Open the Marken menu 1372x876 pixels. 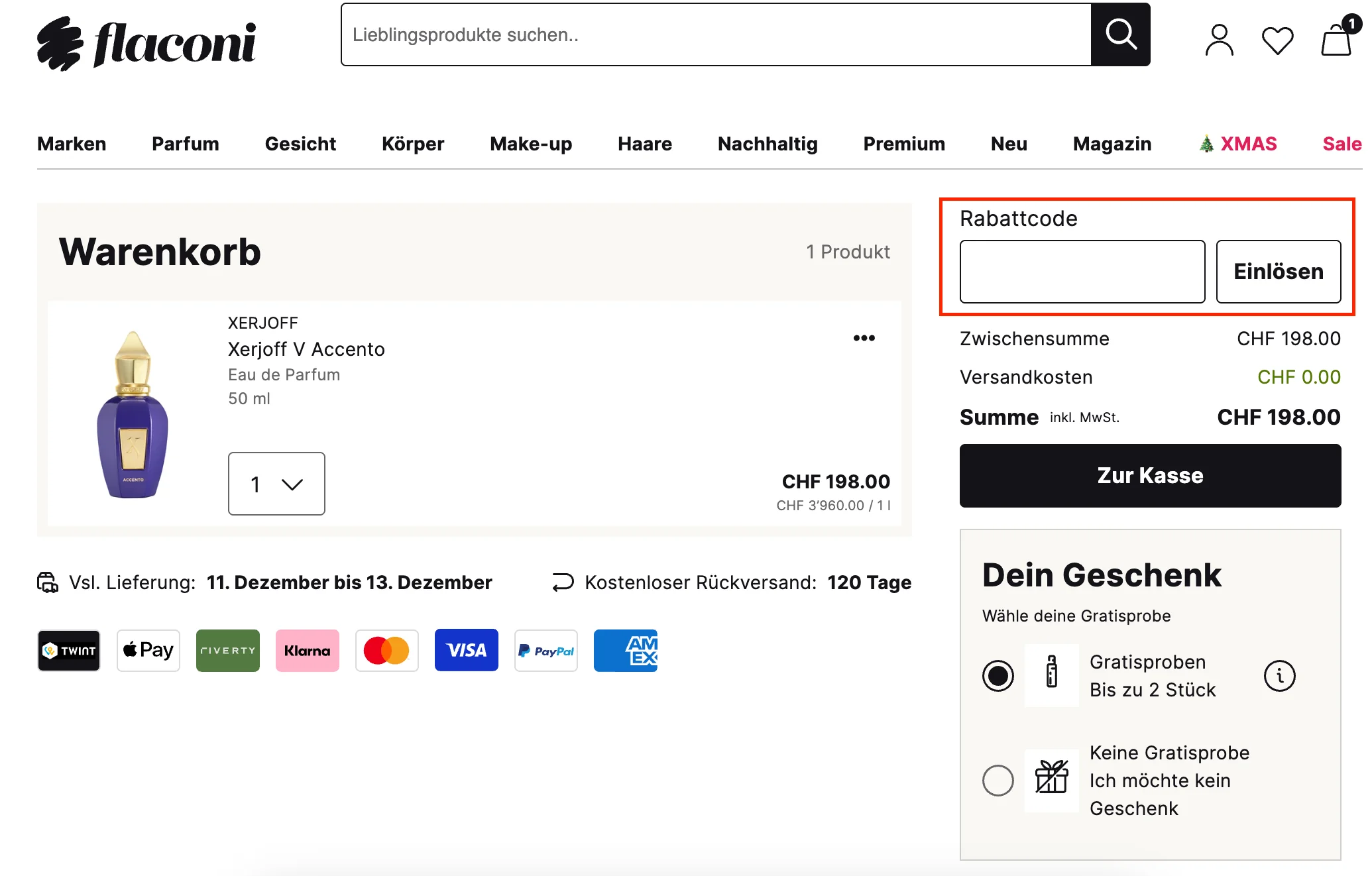tap(72, 144)
